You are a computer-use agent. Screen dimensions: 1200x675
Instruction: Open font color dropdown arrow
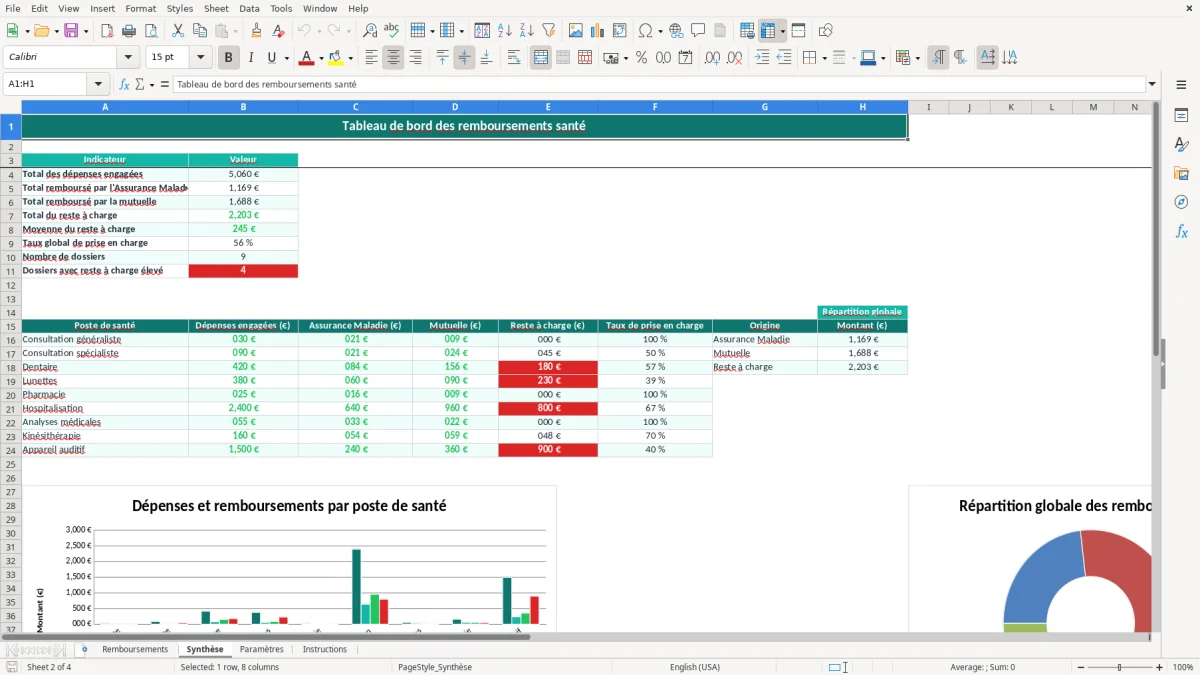pos(321,58)
